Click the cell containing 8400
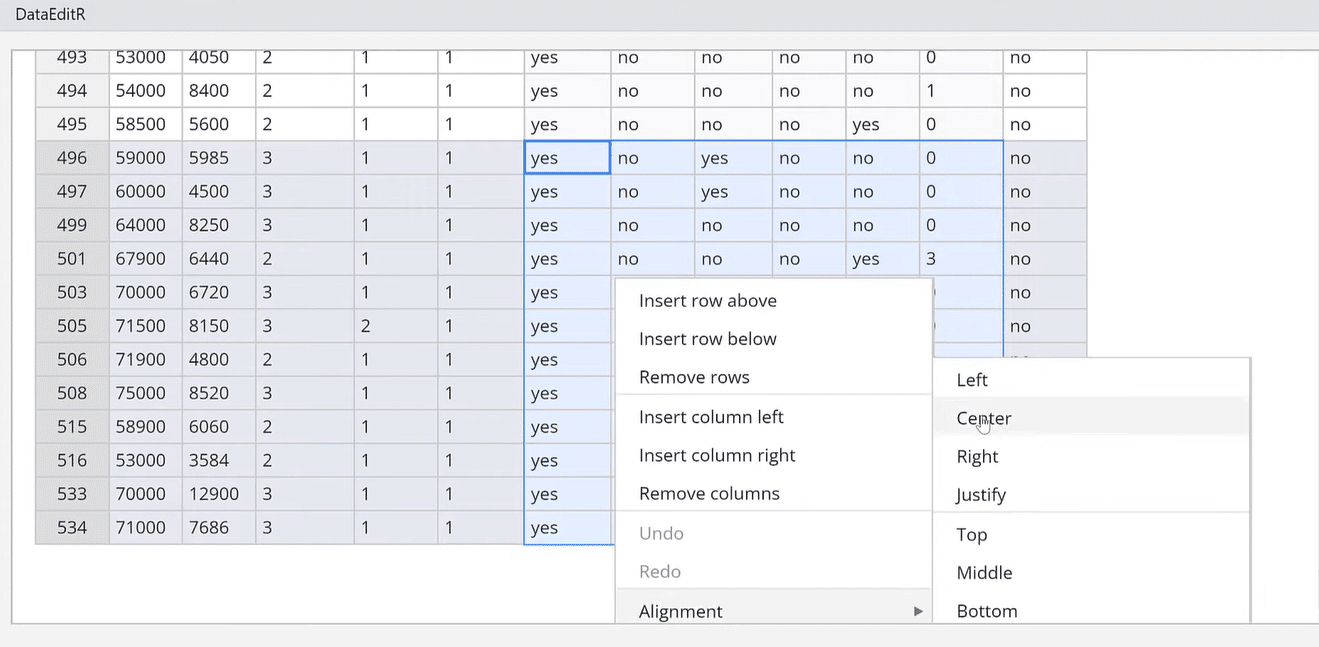The image size is (1319, 647). (219, 91)
